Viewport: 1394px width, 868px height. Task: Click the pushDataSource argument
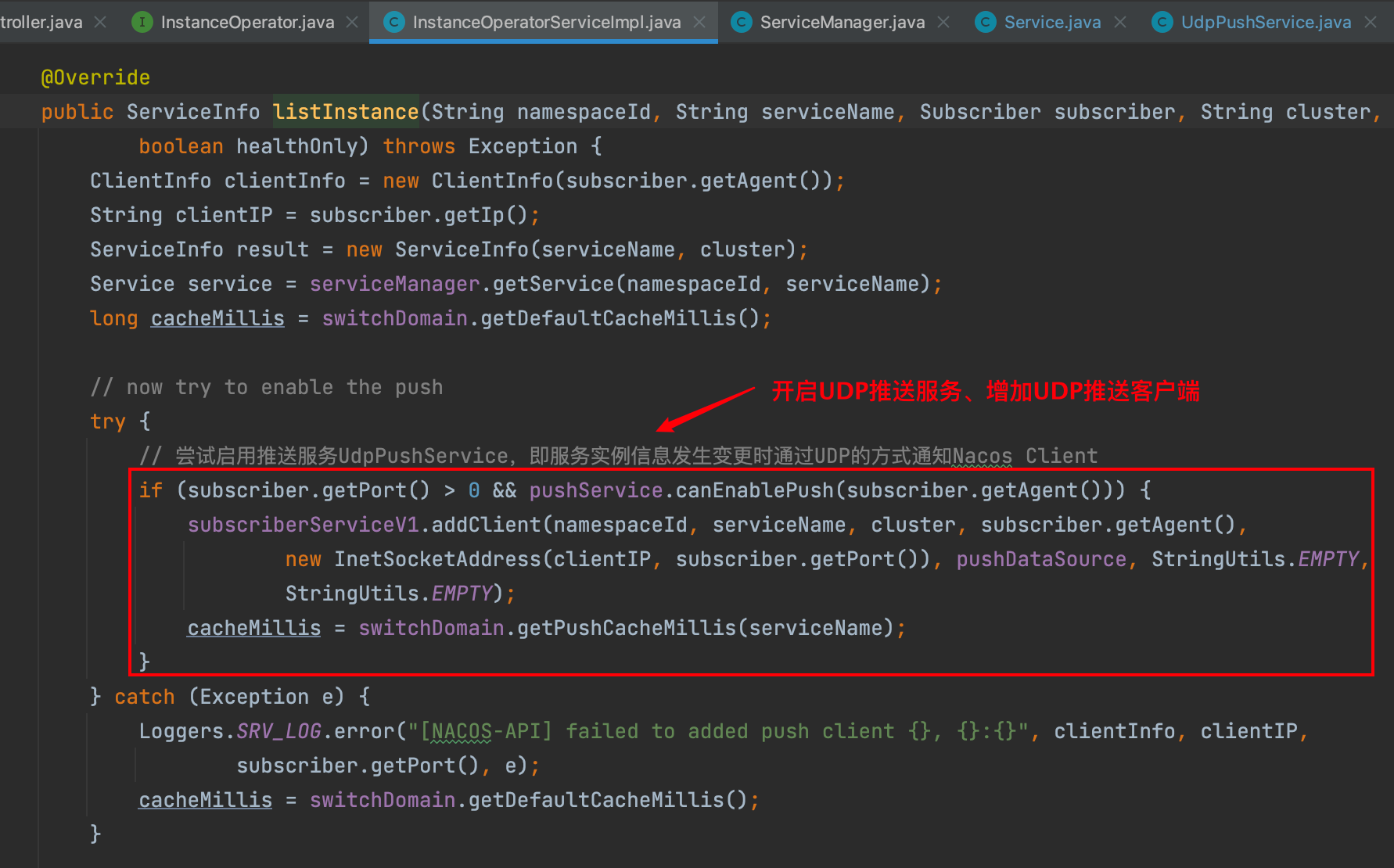click(x=1041, y=559)
